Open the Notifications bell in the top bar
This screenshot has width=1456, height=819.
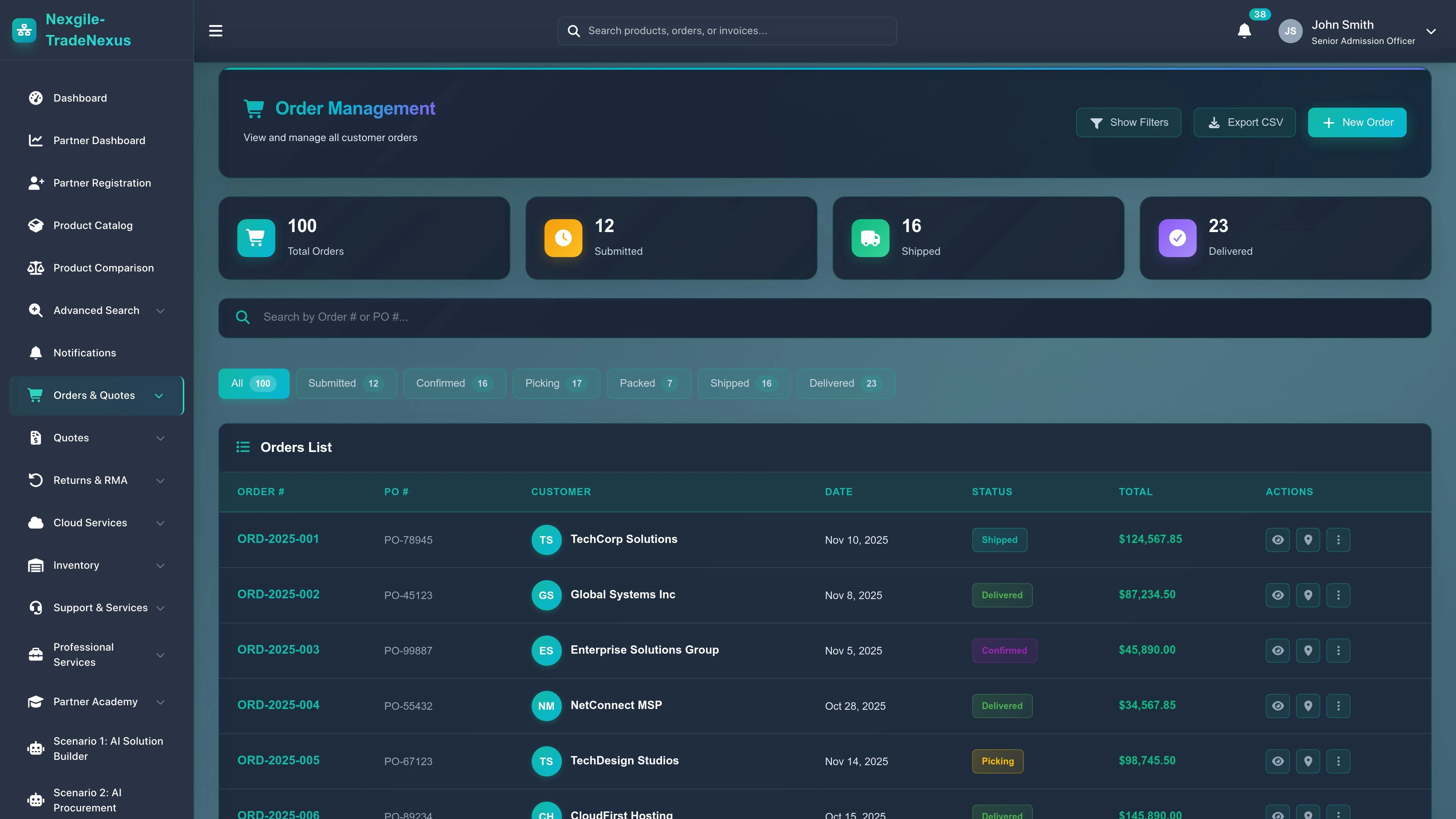(1244, 31)
